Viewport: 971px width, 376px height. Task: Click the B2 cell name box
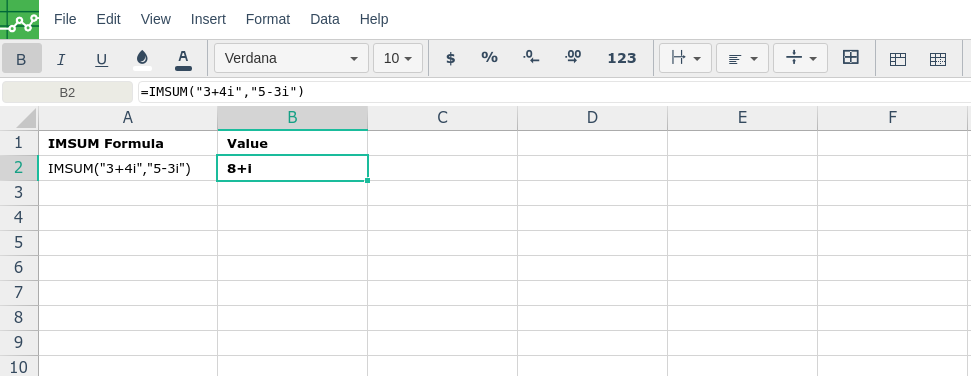tap(67, 92)
